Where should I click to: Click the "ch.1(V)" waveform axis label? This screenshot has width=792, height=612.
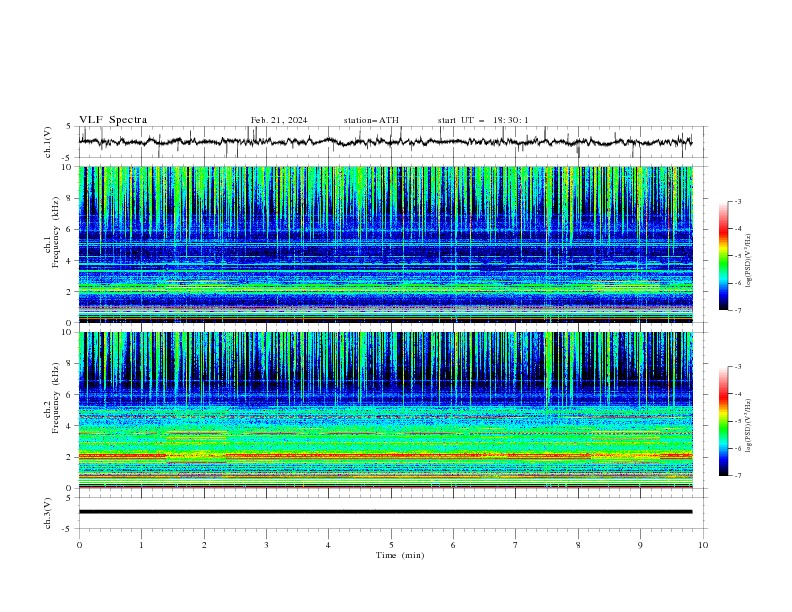pyautogui.click(x=48, y=142)
